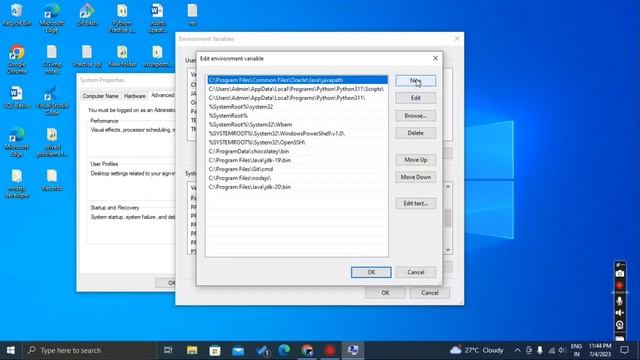This screenshot has width=640, height=360.
Task: Open the Visual Studio Code desktop shortcut
Action: (x=52, y=100)
